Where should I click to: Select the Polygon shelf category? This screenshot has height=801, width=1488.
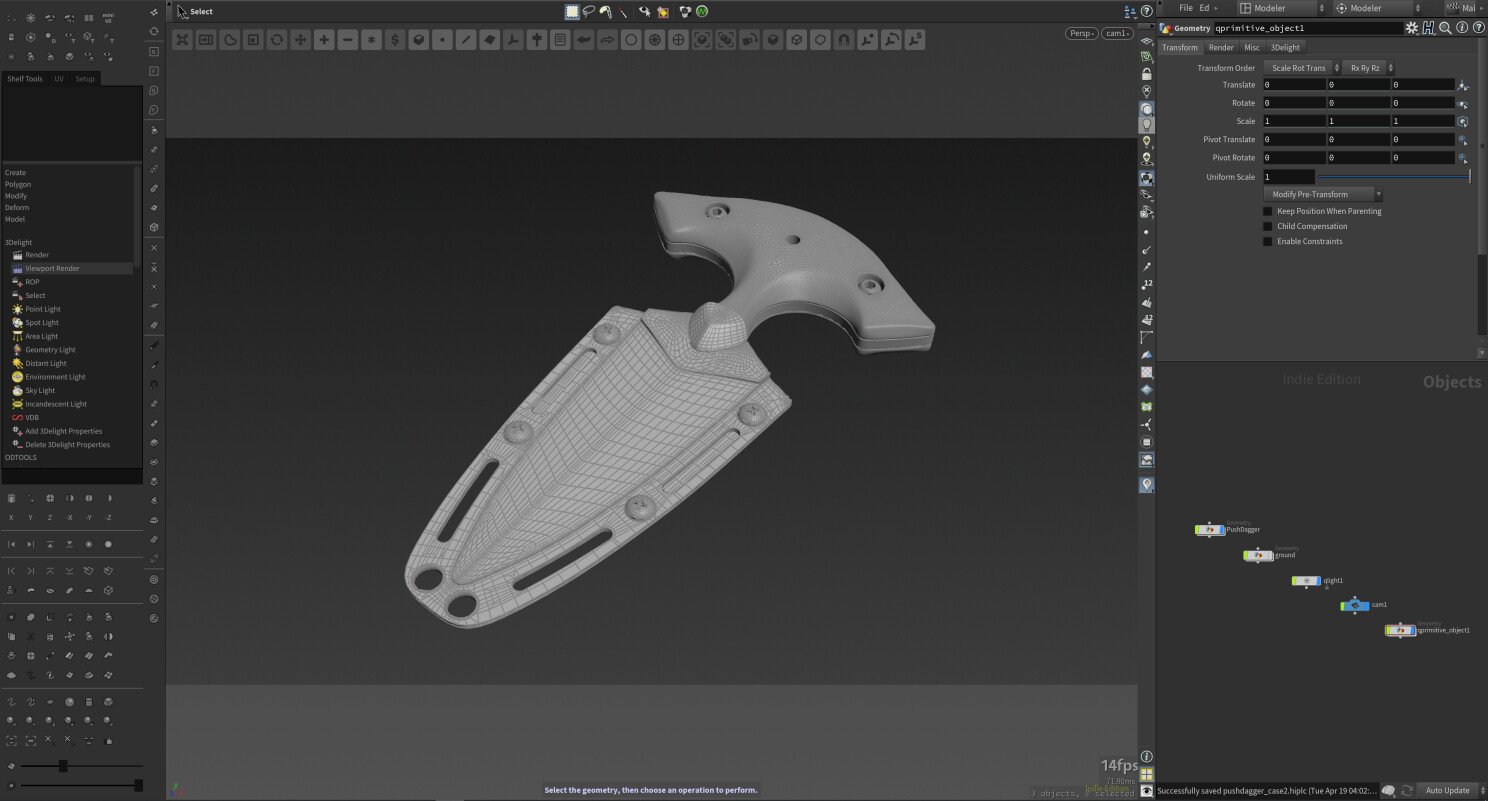click(x=18, y=184)
